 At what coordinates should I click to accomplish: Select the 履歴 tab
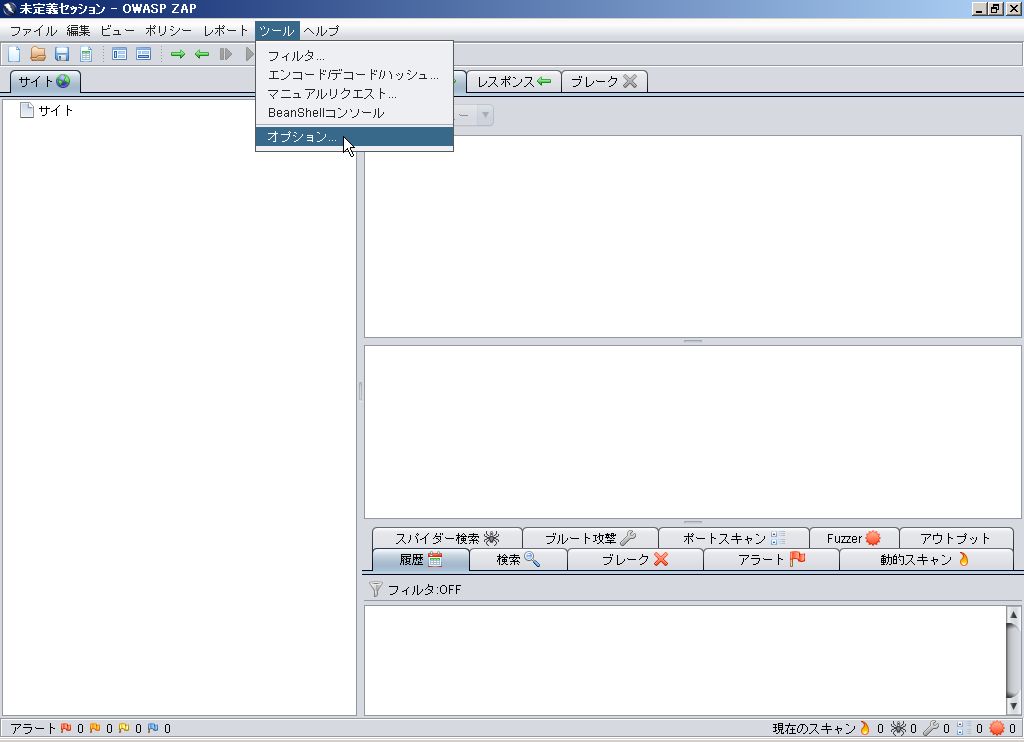(x=421, y=560)
